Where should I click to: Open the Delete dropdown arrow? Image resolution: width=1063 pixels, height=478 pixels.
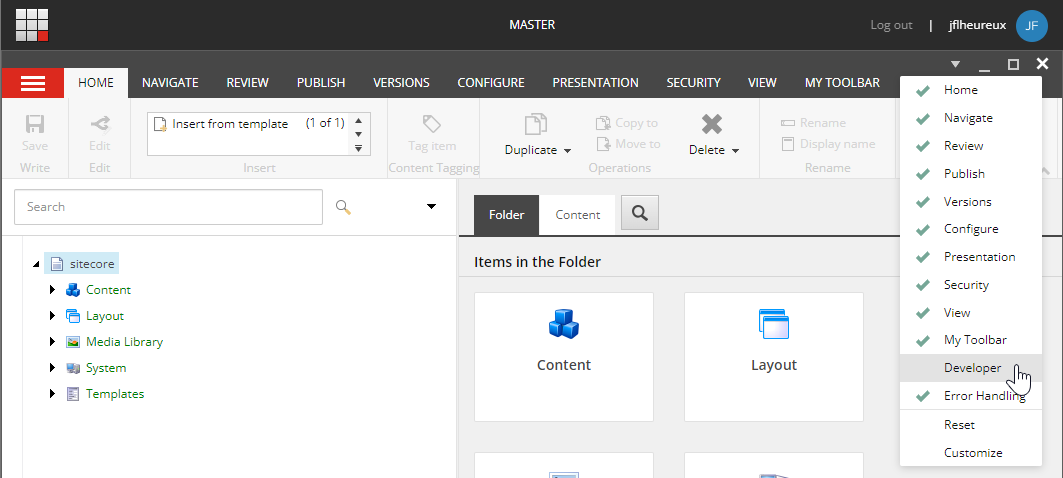point(736,151)
